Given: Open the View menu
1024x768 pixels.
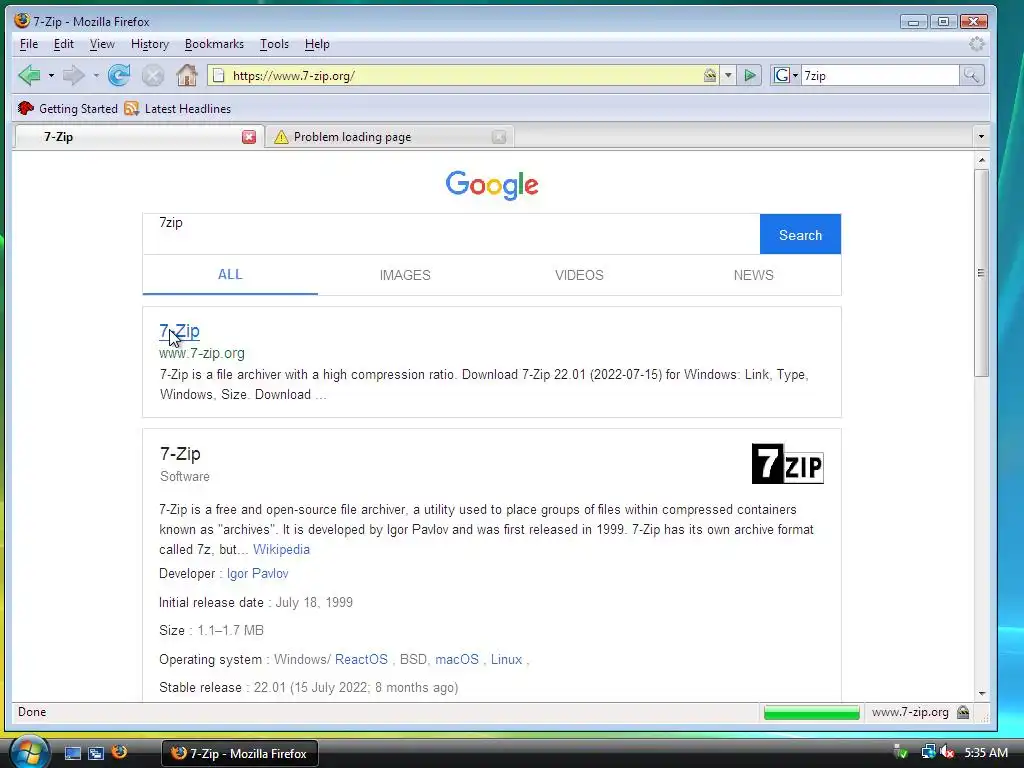Looking at the screenshot, I should click(x=102, y=44).
